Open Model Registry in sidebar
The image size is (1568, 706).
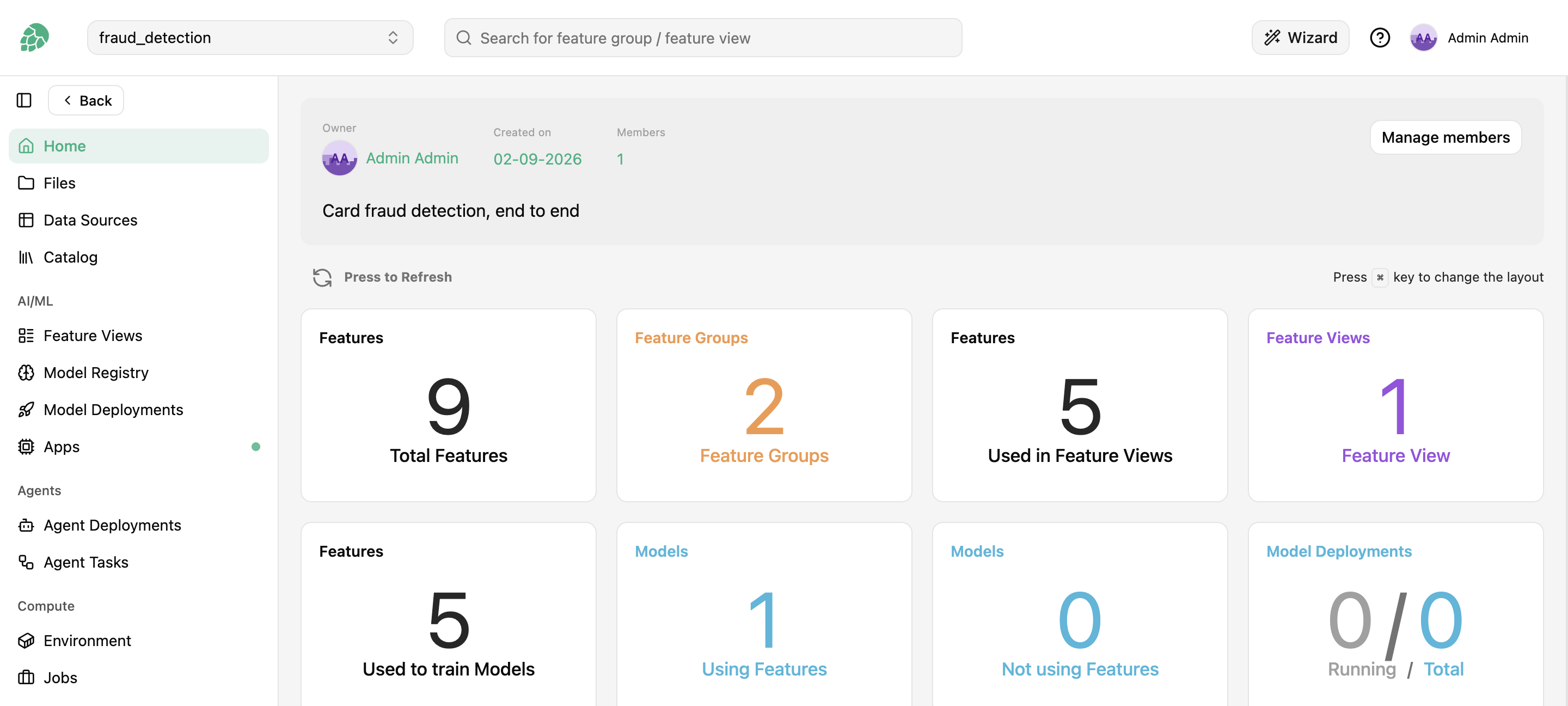click(x=139, y=373)
